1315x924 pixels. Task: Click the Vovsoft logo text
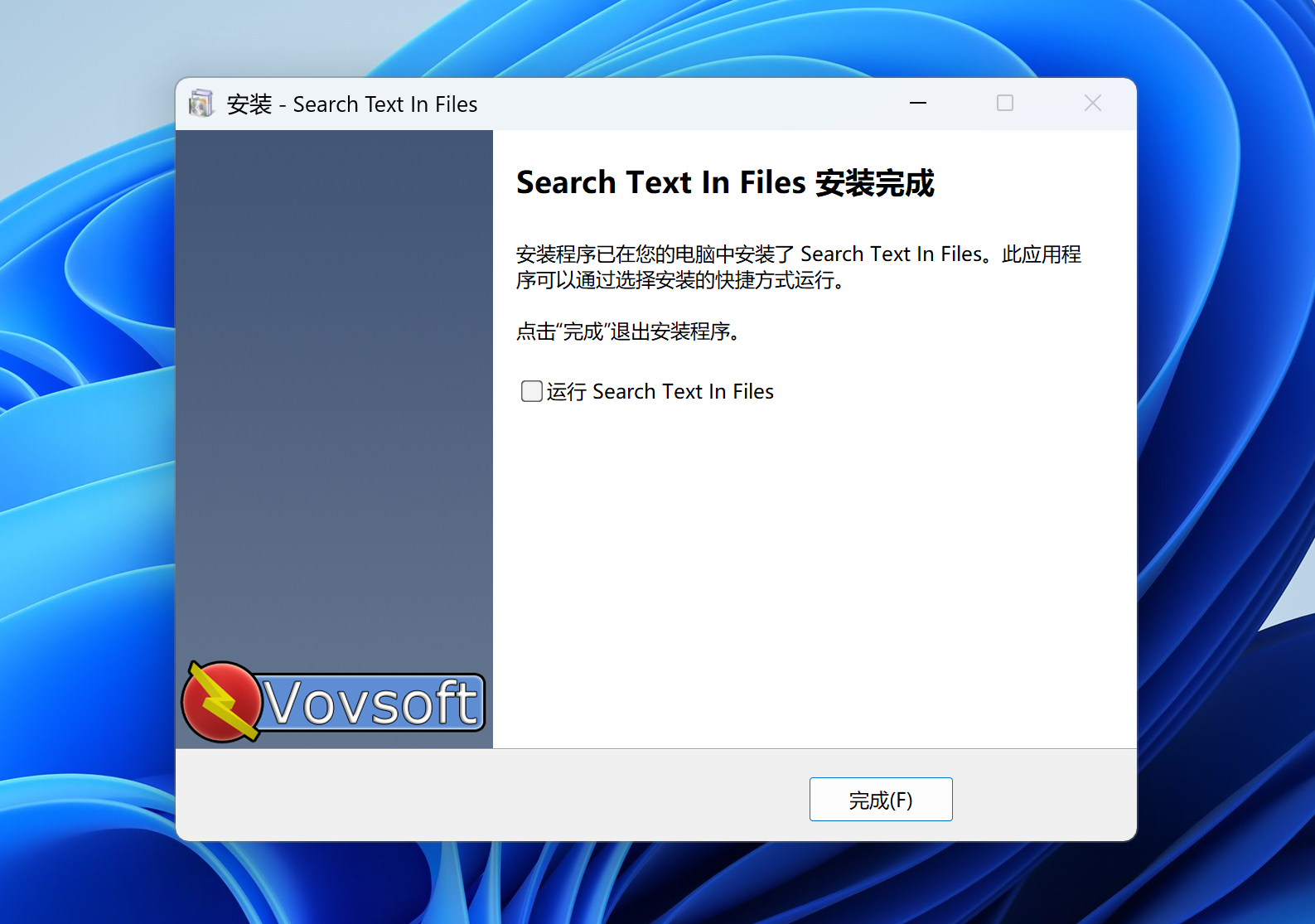click(370, 704)
